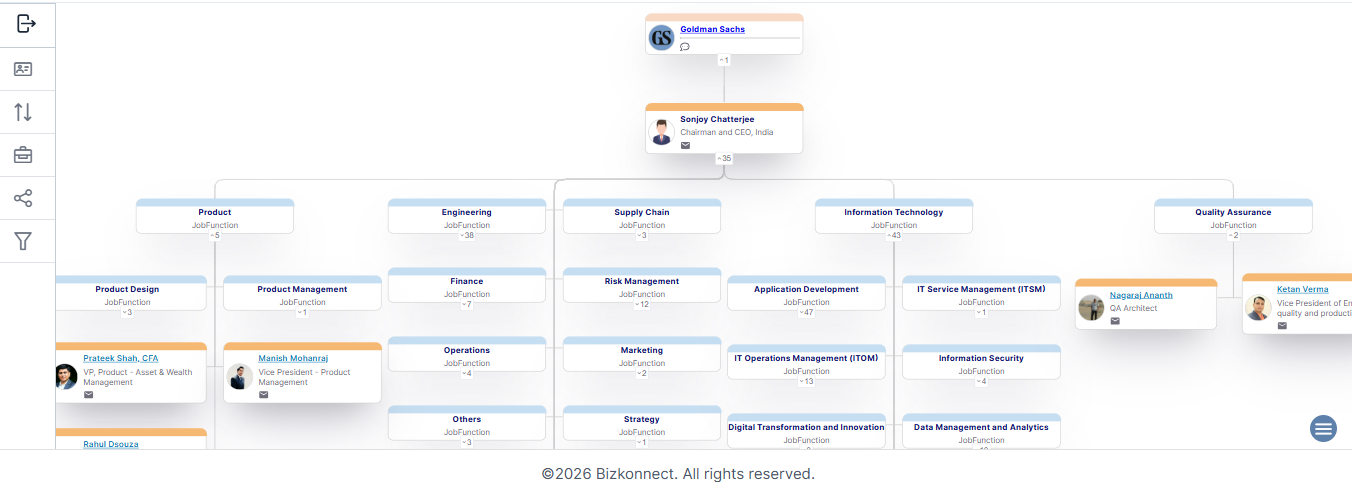Image resolution: width=1352 pixels, height=482 pixels.
Task: Collapse Sonjoy Chatterjee's 35 reports
Action: coord(724,158)
